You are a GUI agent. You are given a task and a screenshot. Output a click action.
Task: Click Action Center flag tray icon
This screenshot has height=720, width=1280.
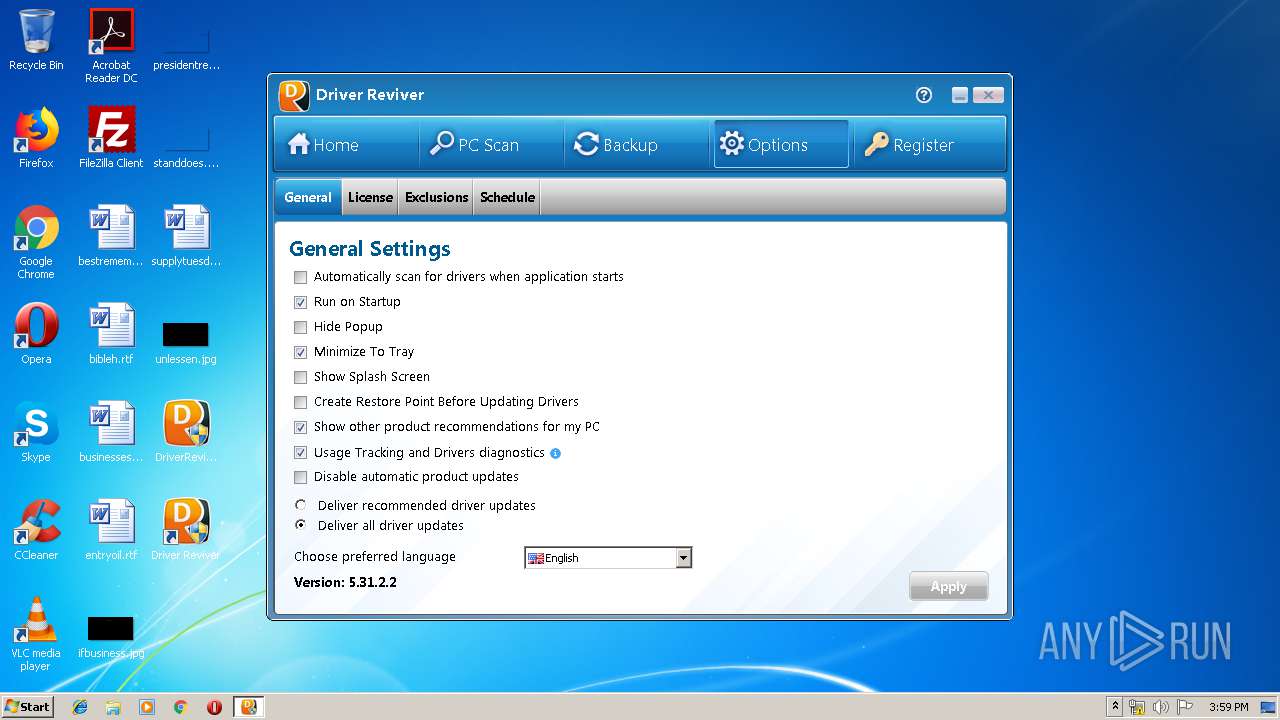point(1185,707)
